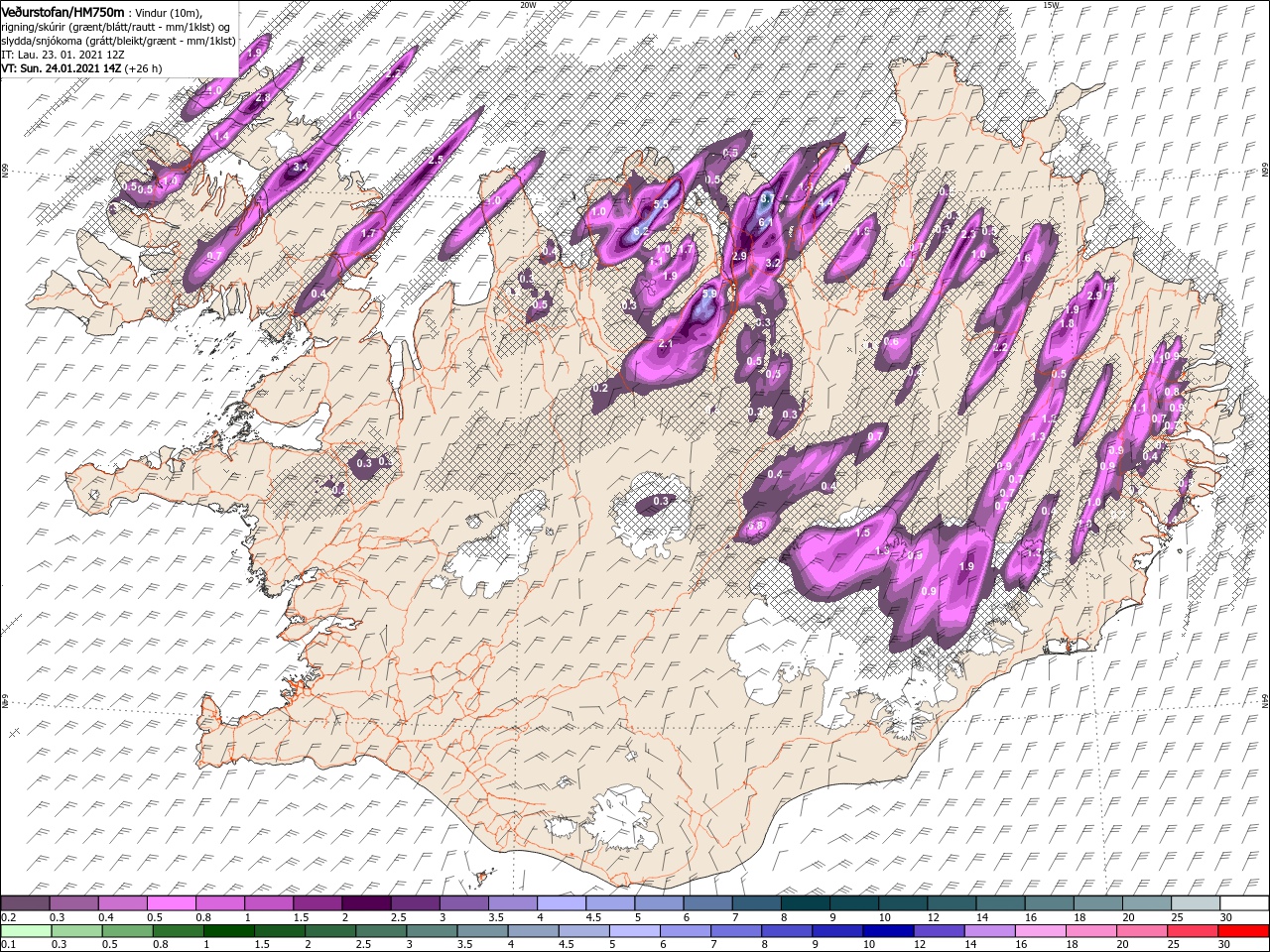This screenshot has width=1270, height=952.
Task: Click the dark purple 2 swatch in upper scale
Action: point(366,903)
